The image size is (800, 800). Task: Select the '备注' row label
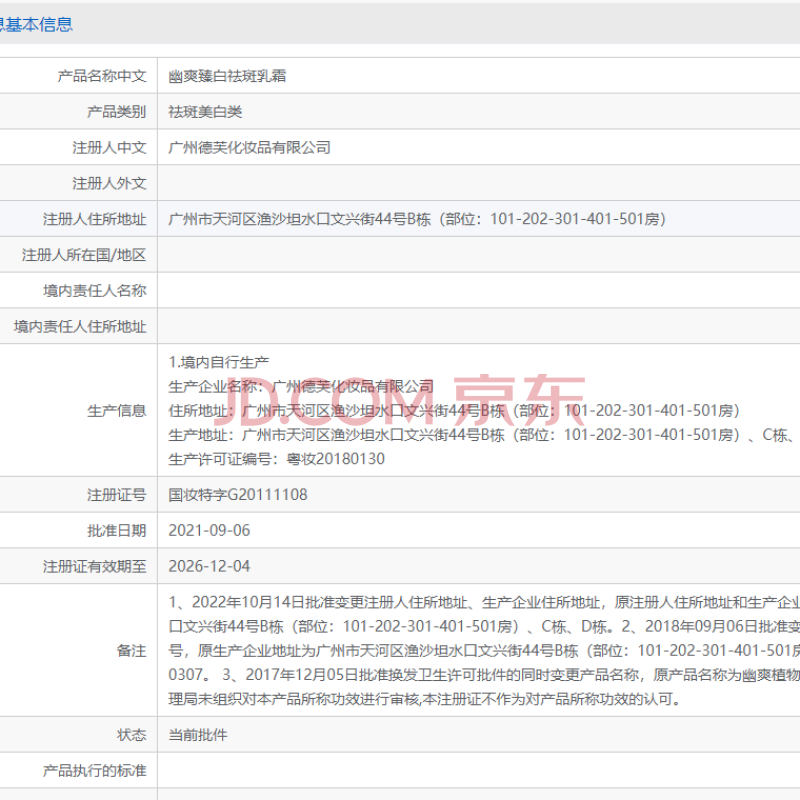pos(132,650)
